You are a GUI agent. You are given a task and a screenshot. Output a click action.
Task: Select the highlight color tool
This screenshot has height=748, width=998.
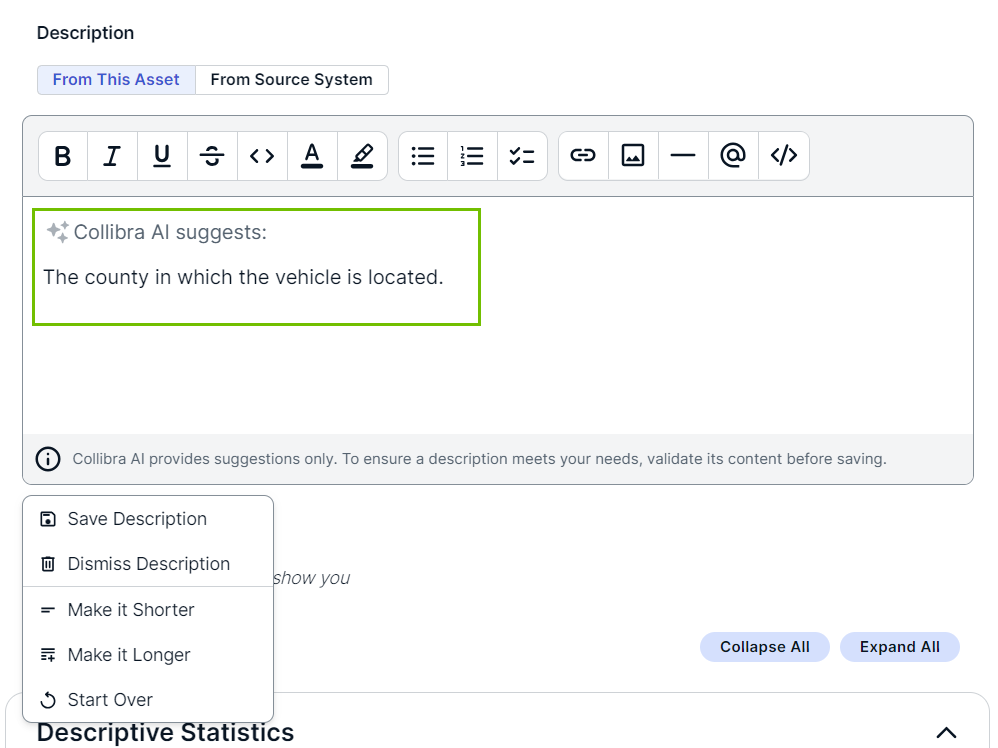362,156
